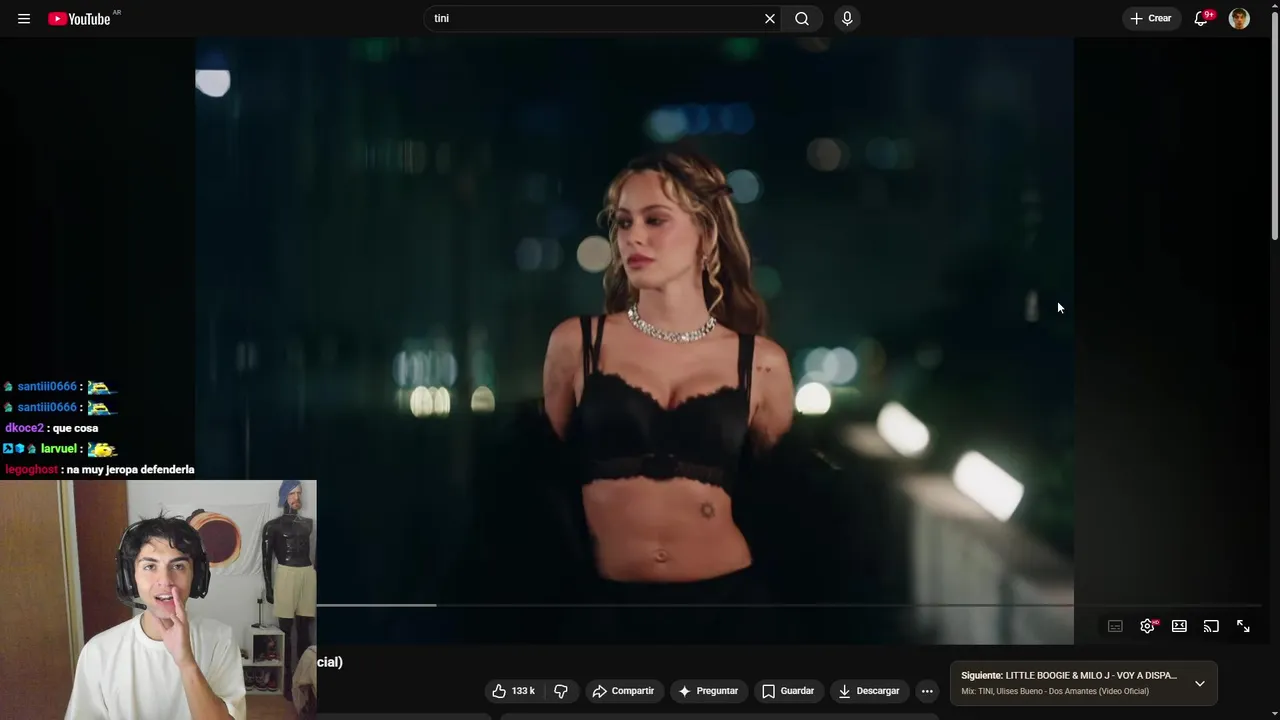Clear the search box with X

(x=770, y=19)
